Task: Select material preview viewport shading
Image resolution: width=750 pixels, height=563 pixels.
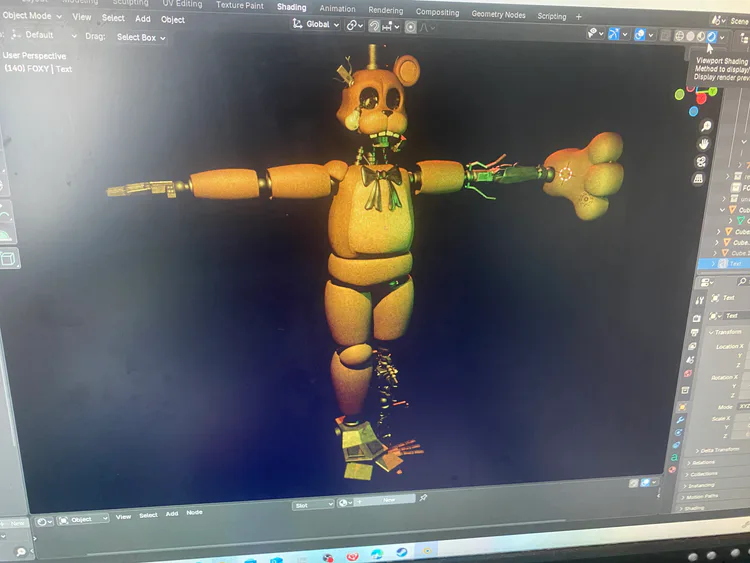Action: pos(701,36)
